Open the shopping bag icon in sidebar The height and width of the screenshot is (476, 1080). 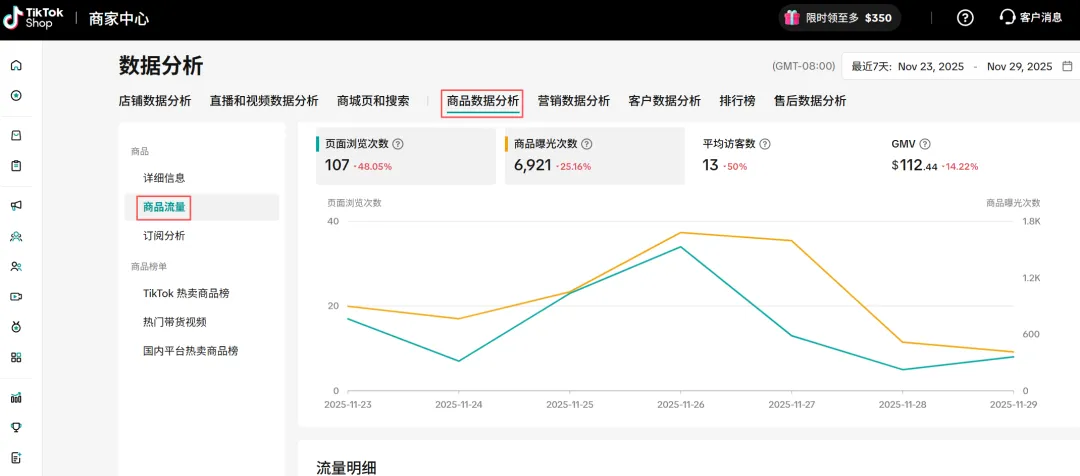tap(16, 136)
